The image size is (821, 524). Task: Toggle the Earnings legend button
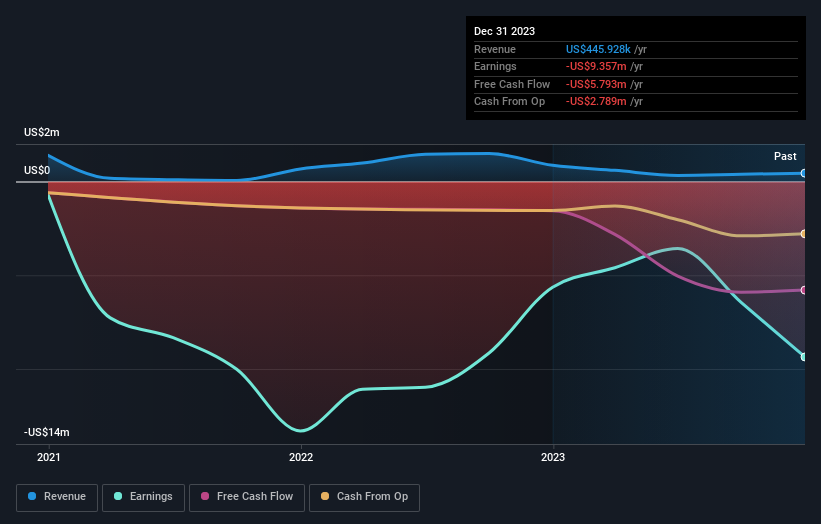[x=143, y=497]
